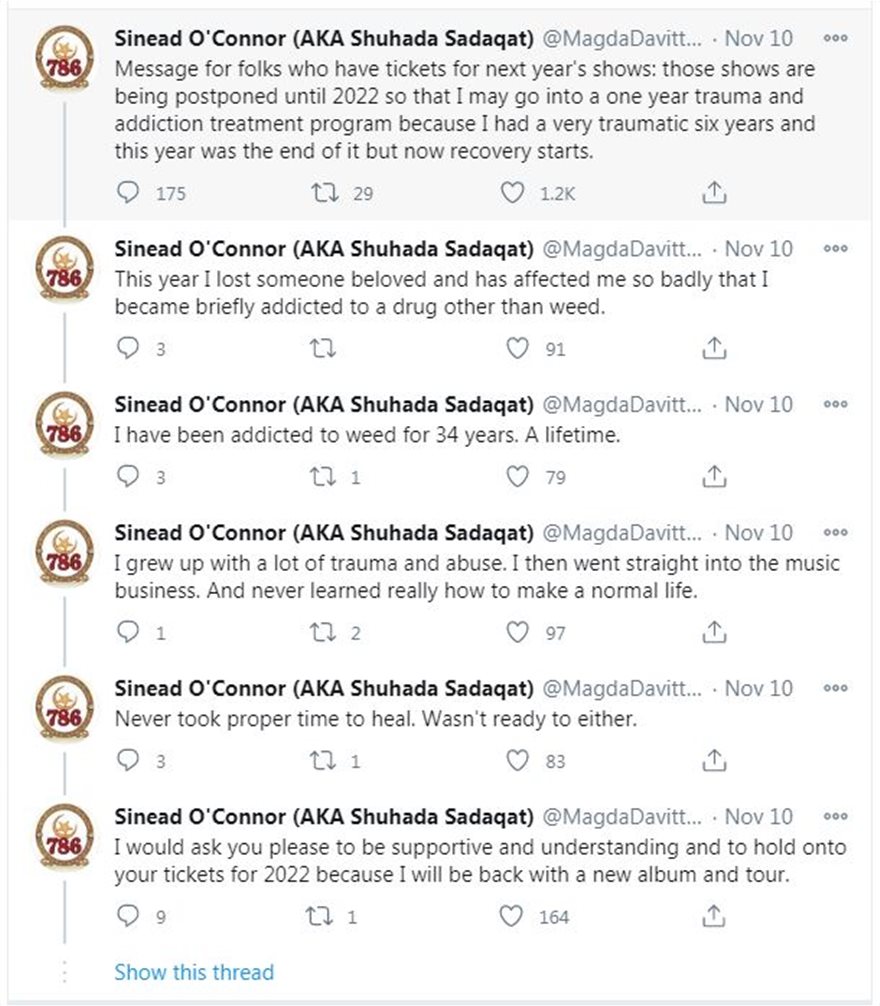The width and height of the screenshot is (880, 1006).
Task: Like the 'lost someone beloved' tweet
Action: click(x=517, y=348)
